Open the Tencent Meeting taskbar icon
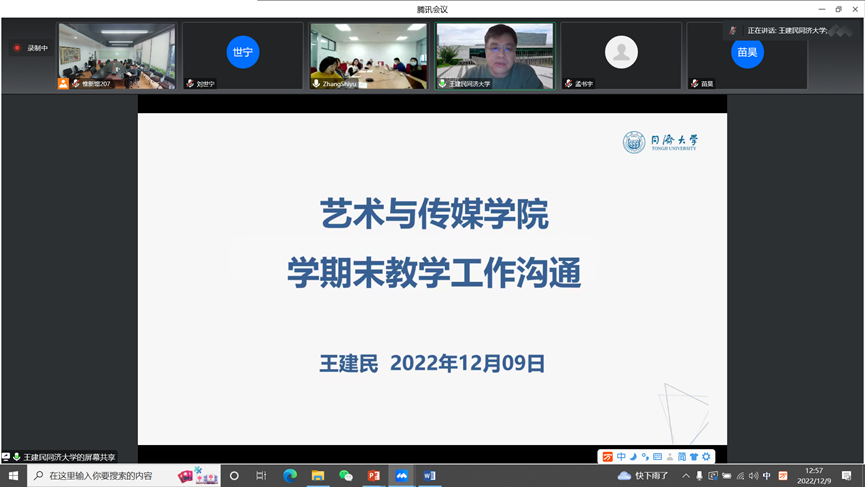The height and width of the screenshot is (487, 865). [402, 476]
